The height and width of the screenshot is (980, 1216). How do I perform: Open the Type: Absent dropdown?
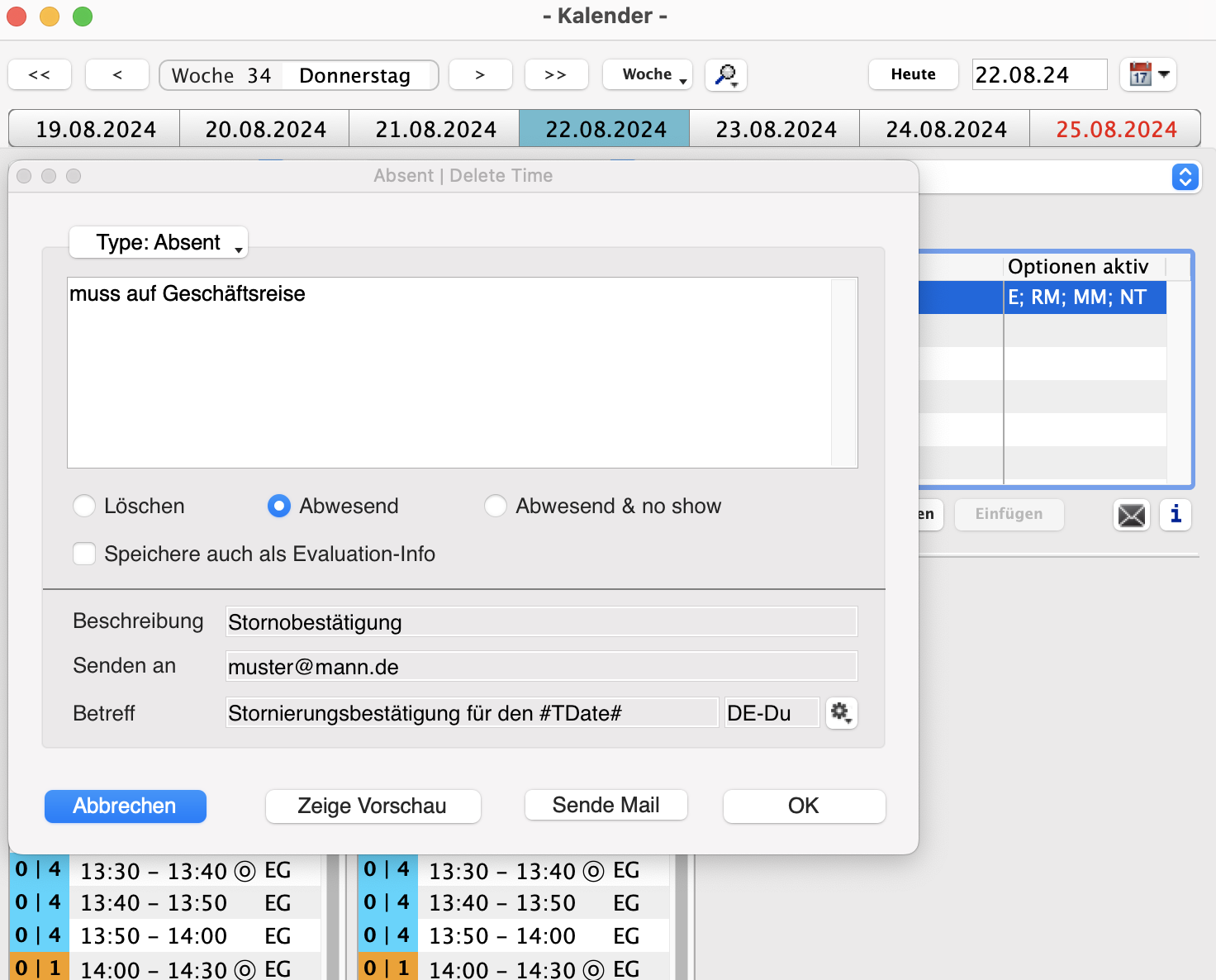pos(159,242)
